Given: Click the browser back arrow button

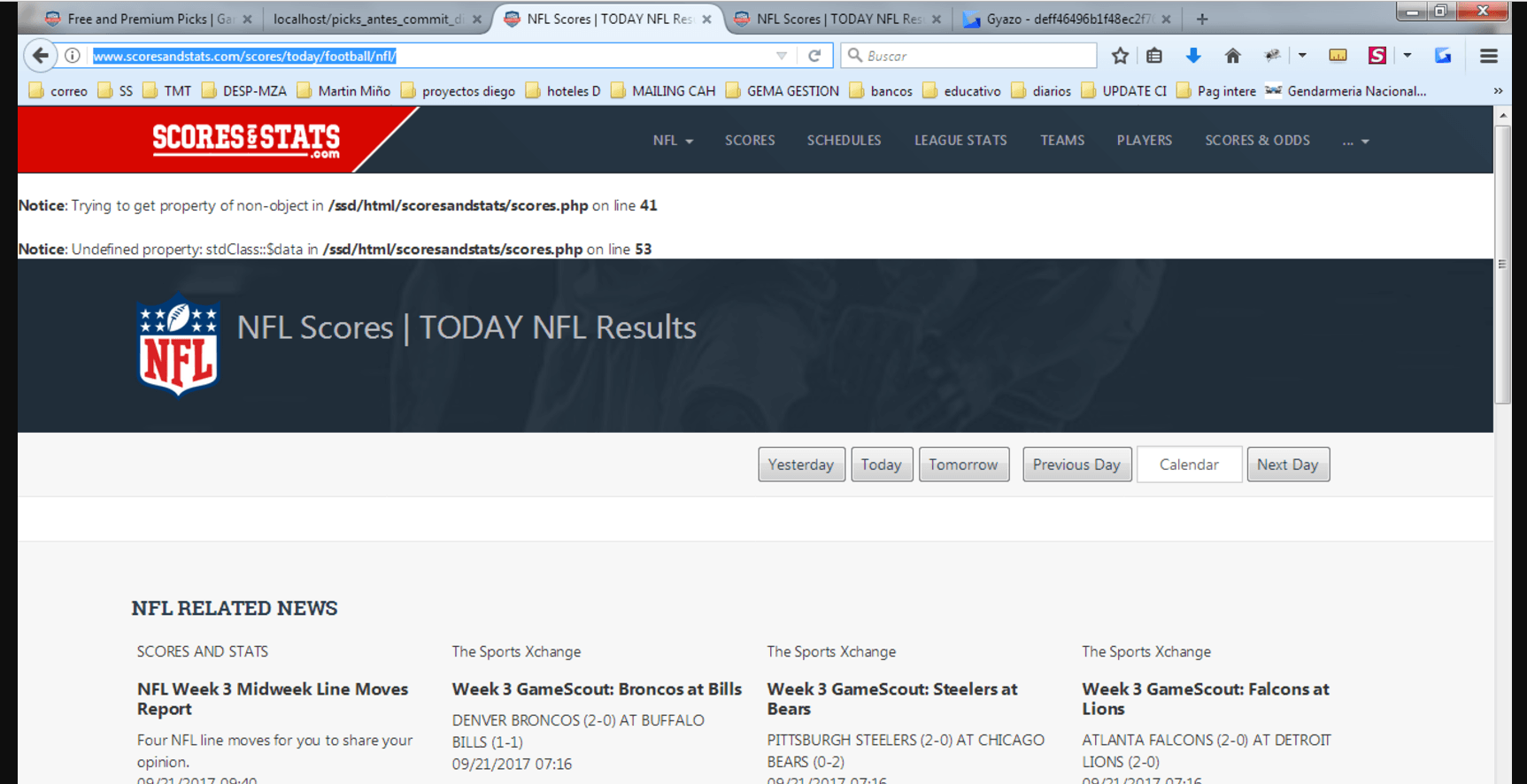Looking at the screenshot, I should (41, 56).
